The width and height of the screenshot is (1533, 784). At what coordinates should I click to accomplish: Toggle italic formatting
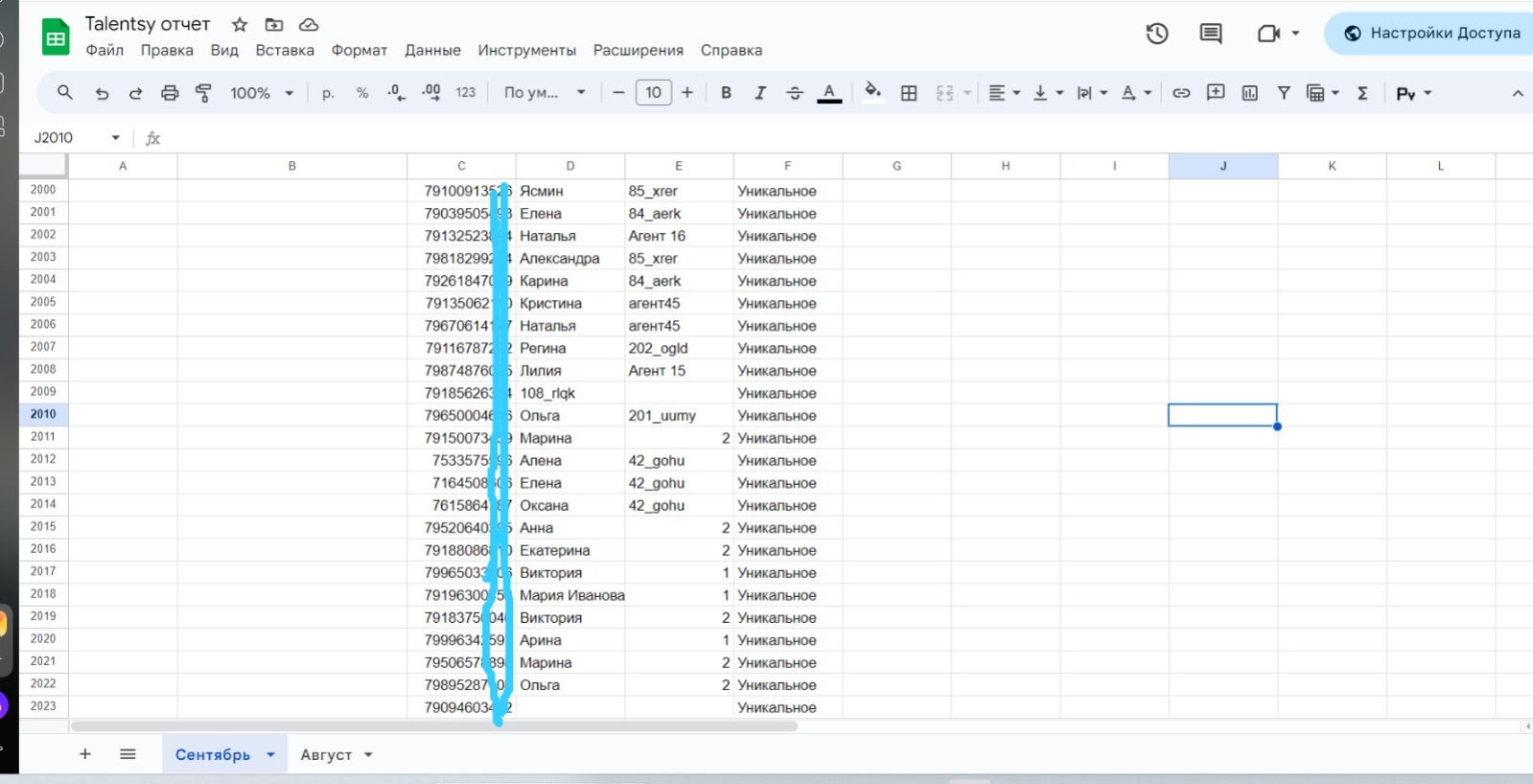760,93
